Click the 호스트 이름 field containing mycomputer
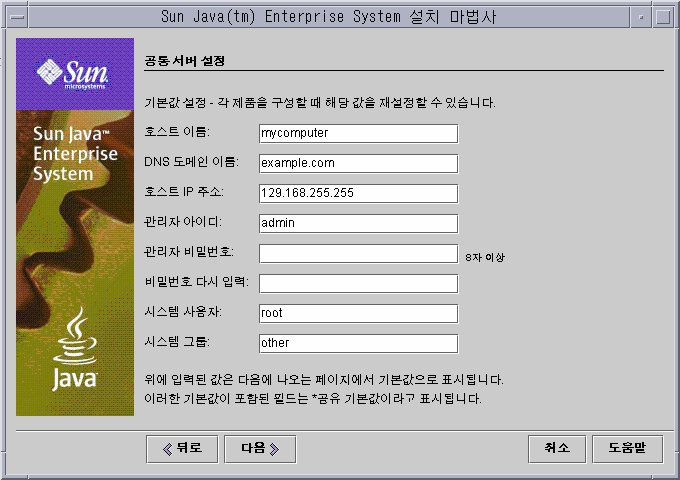Image resolution: width=680 pixels, height=480 pixels. click(x=358, y=134)
